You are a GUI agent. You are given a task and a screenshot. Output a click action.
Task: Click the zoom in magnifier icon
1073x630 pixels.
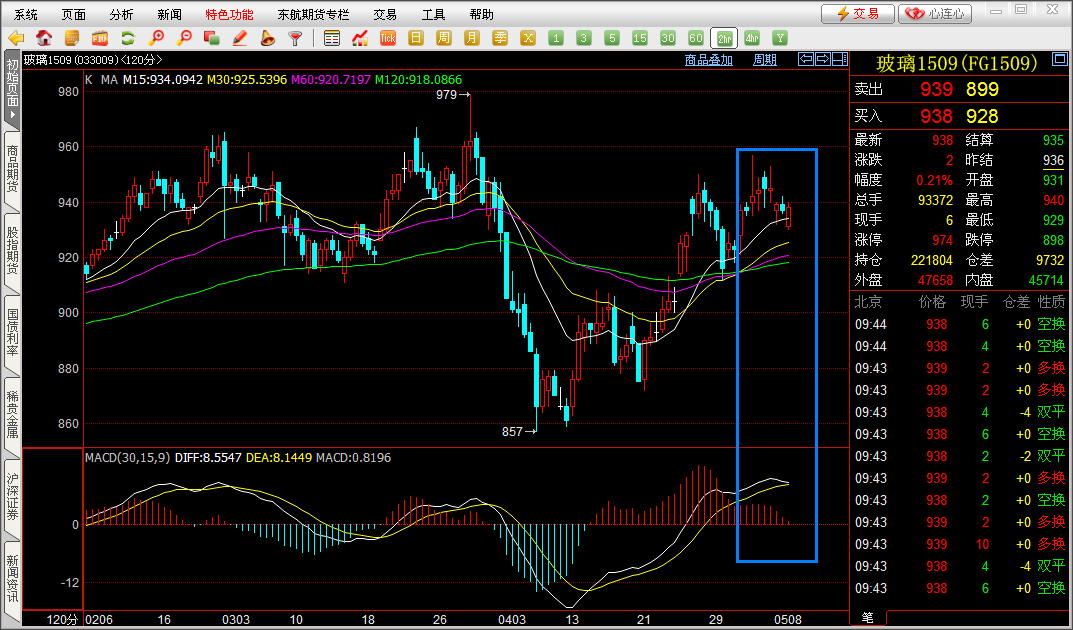coord(156,38)
